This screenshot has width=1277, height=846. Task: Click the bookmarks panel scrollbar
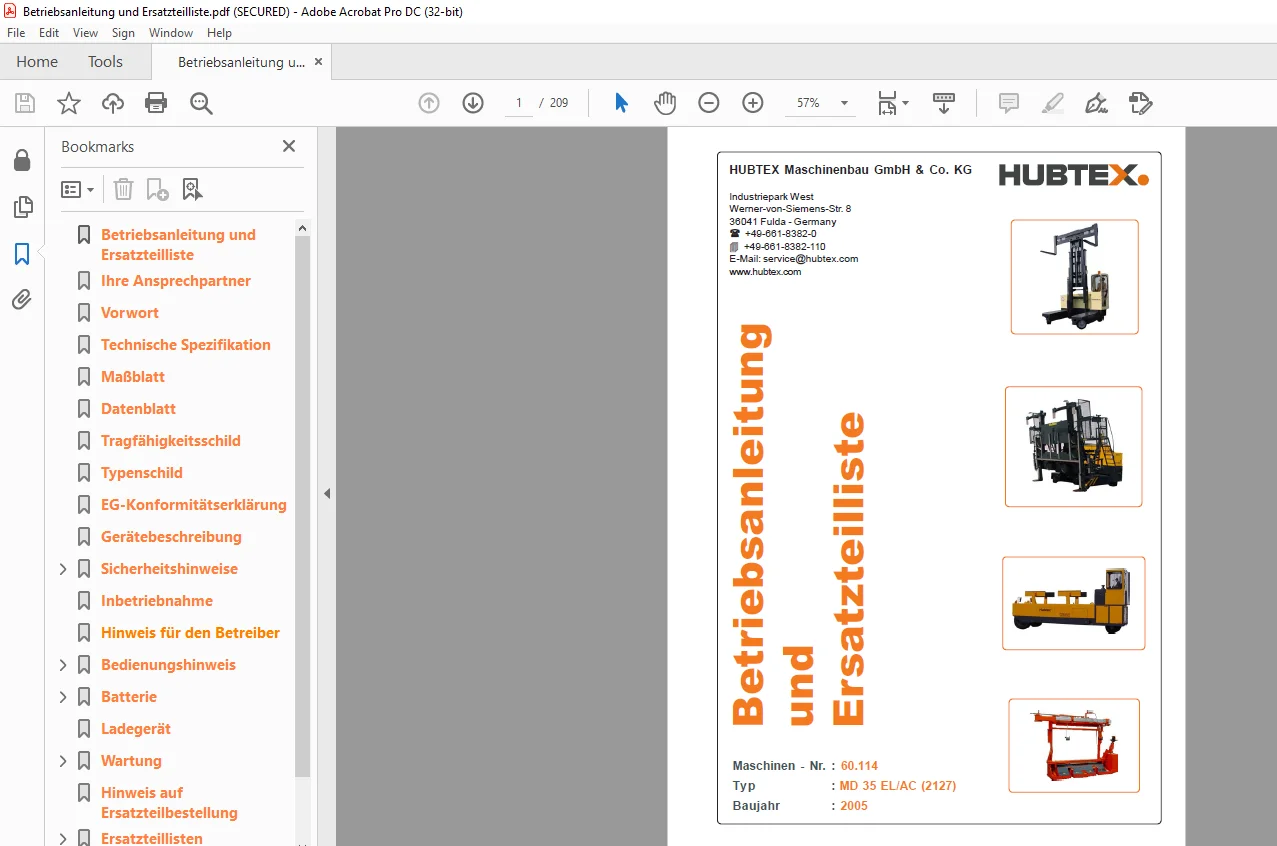pos(303,507)
